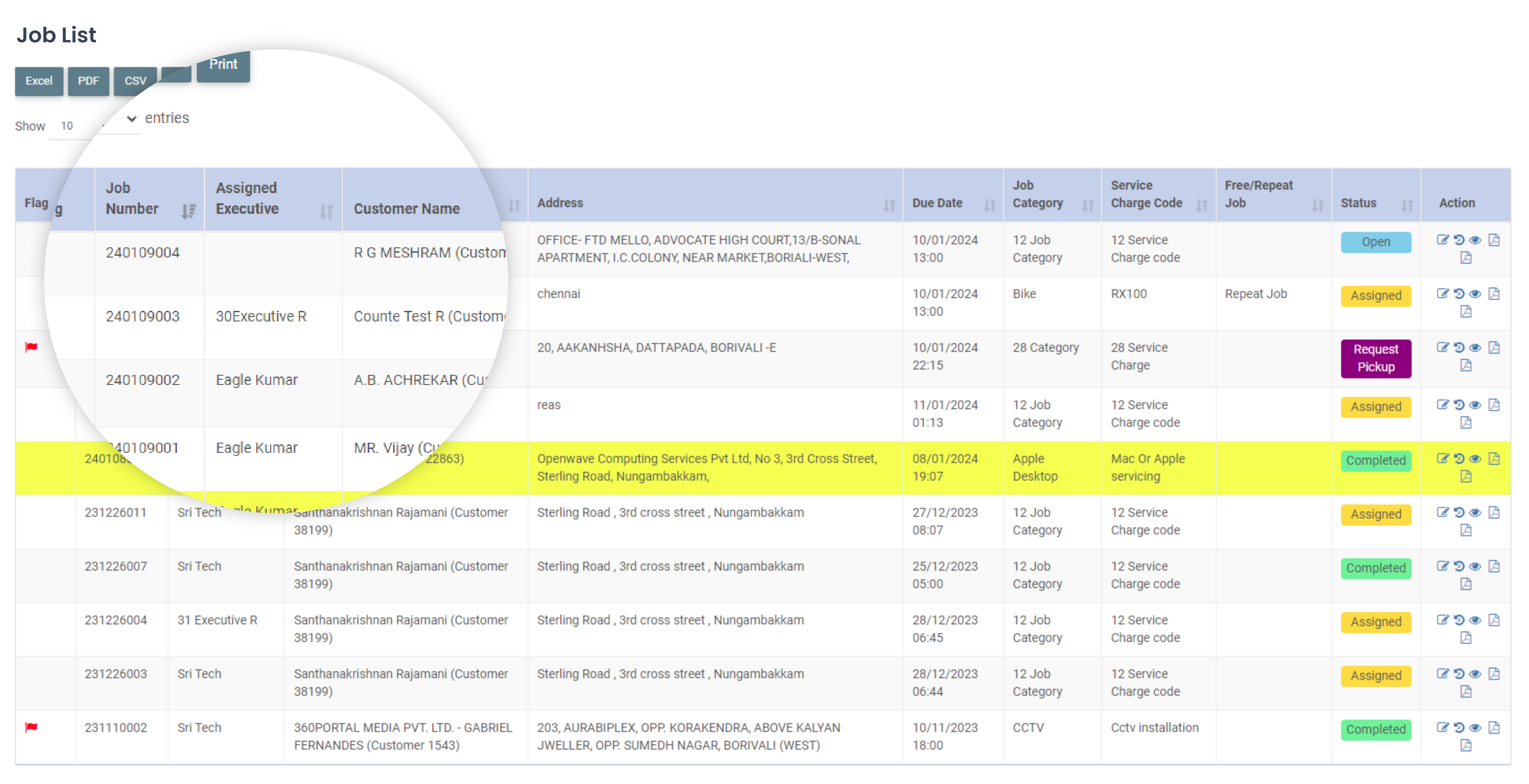View job 231226011 details

1475,512
